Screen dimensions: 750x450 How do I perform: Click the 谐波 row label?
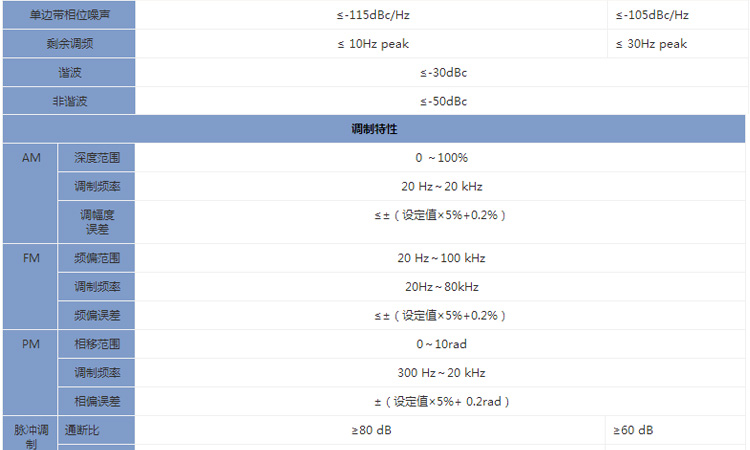[x=69, y=73]
